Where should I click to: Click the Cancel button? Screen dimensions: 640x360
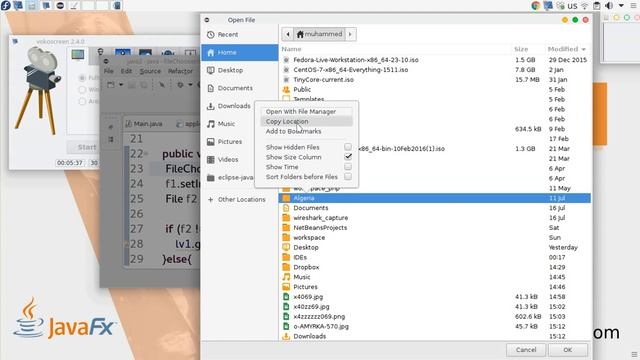click(x=526, y=350)
